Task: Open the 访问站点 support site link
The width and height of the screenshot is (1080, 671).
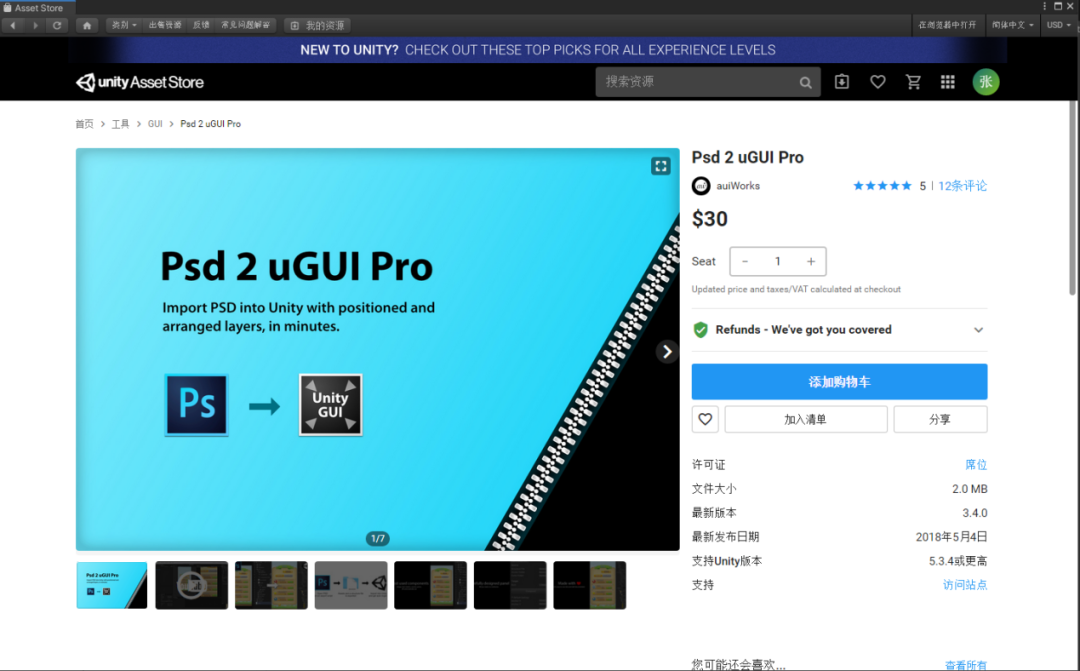Action: (x=964, y=585)
